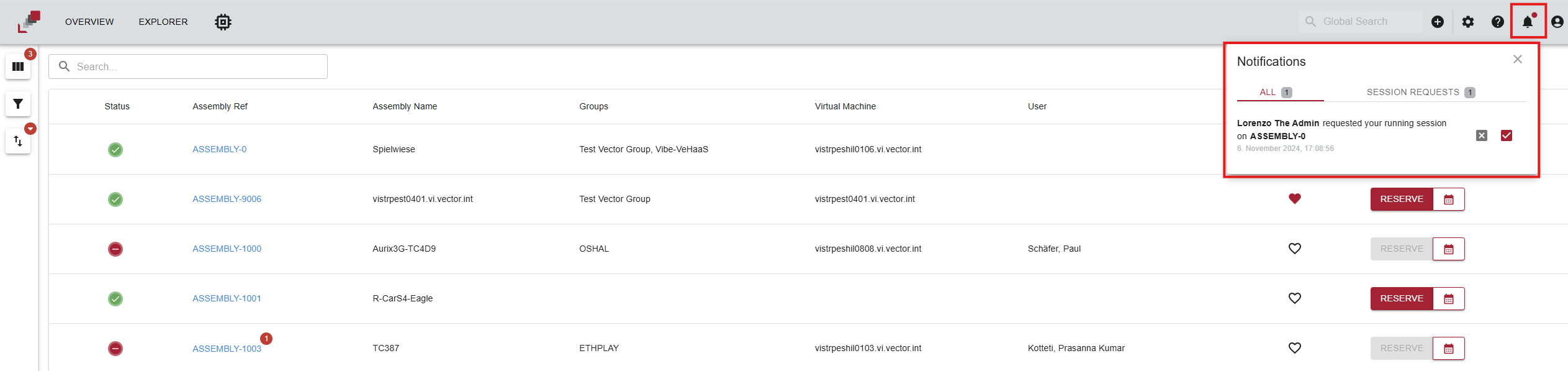
Task: Open settings gear icon
Action: 1468,22
